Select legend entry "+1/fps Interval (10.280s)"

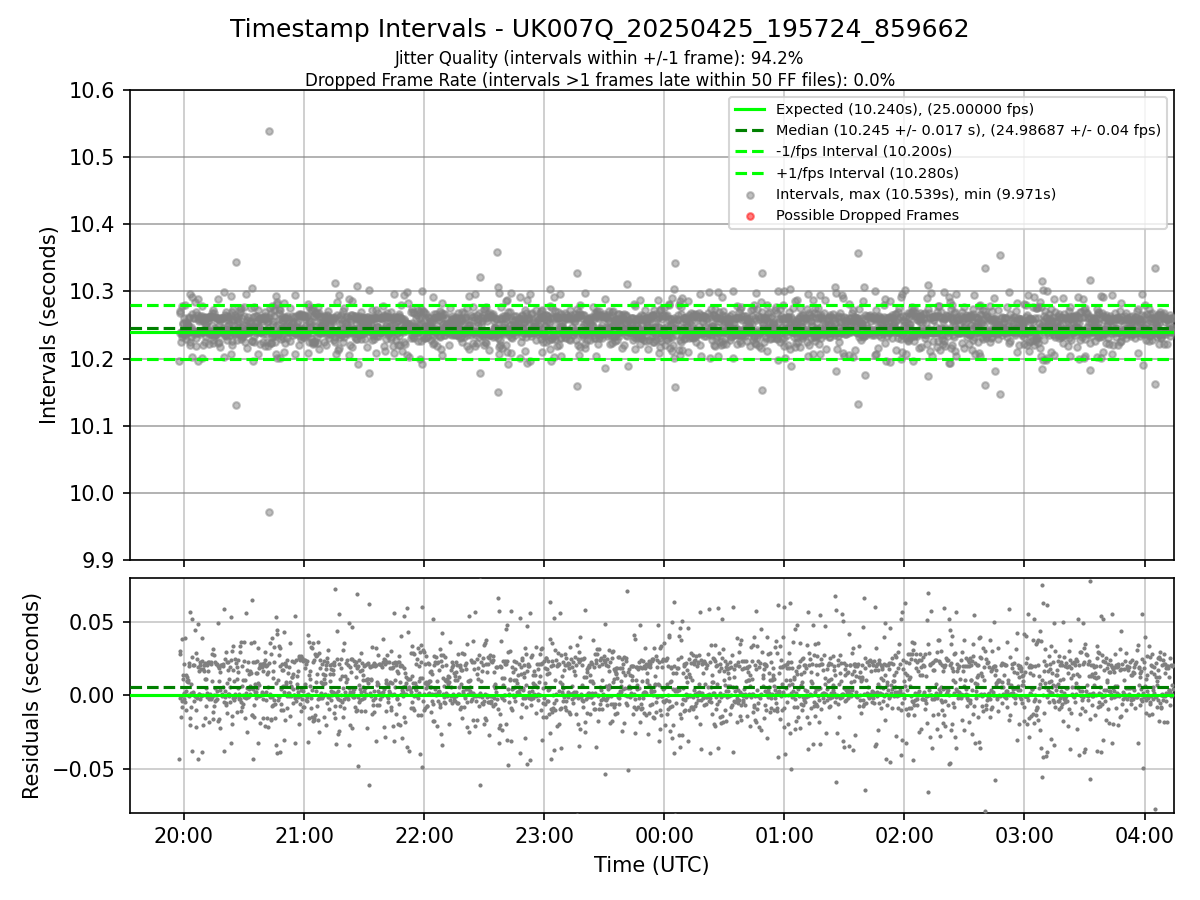[x=866, y=172]
